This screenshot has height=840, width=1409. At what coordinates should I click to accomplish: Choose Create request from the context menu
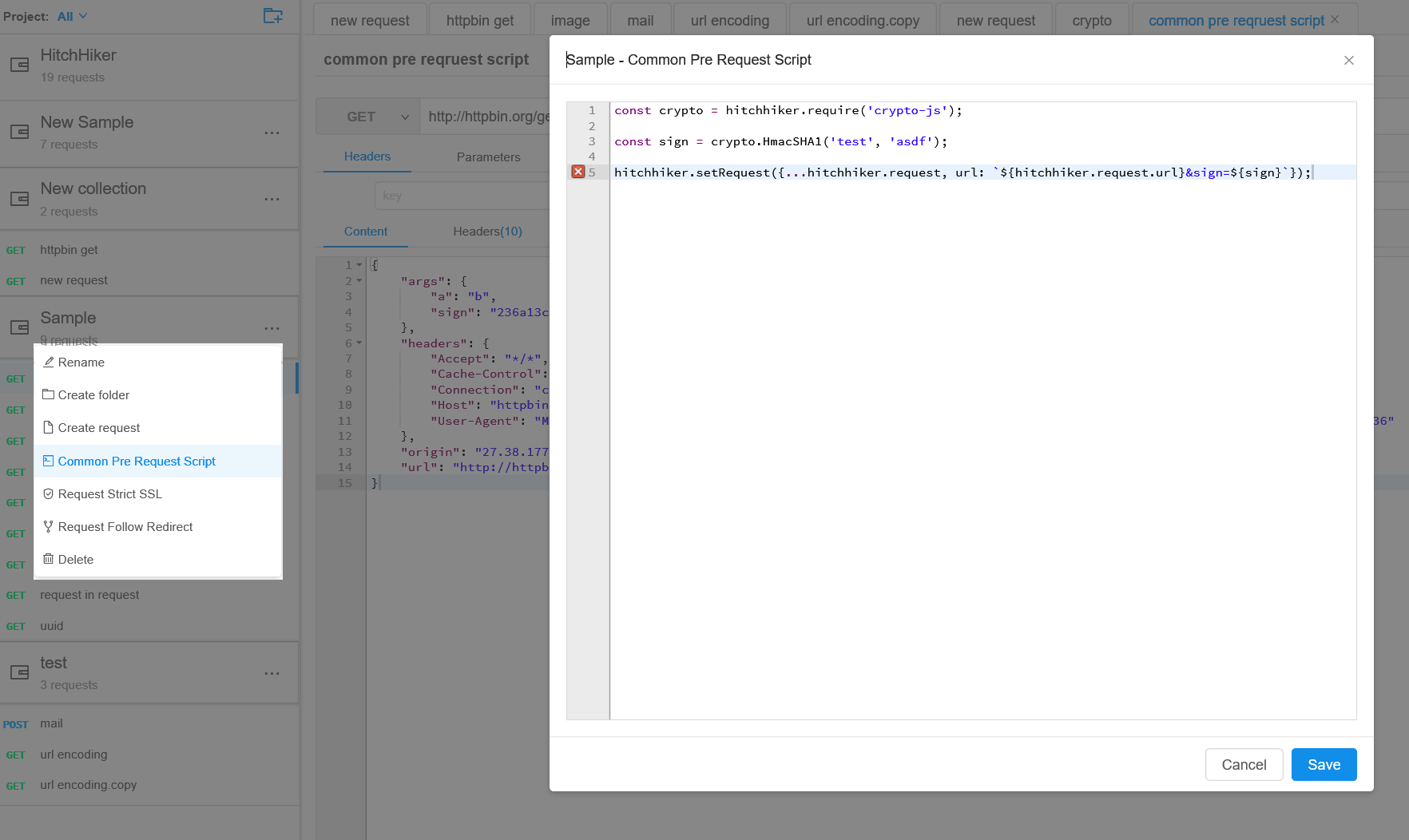tap(157, 428)
